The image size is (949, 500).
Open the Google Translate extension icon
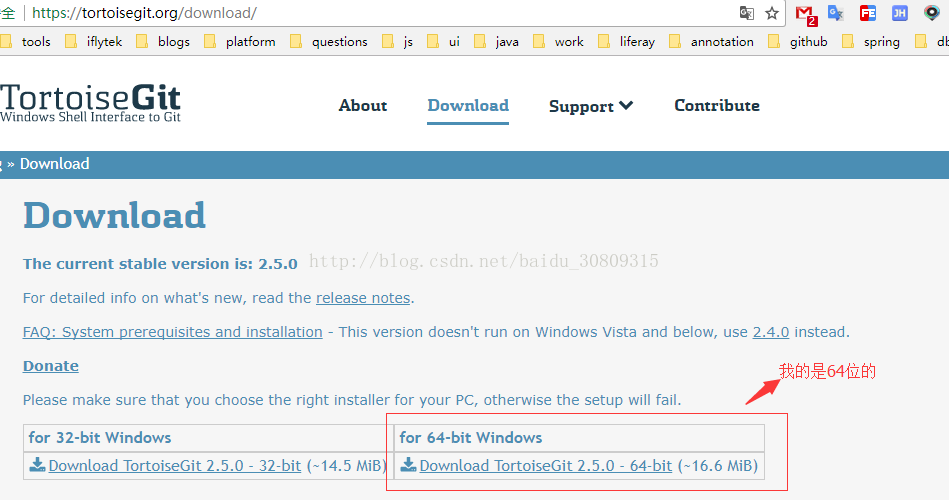coord(836,13)
